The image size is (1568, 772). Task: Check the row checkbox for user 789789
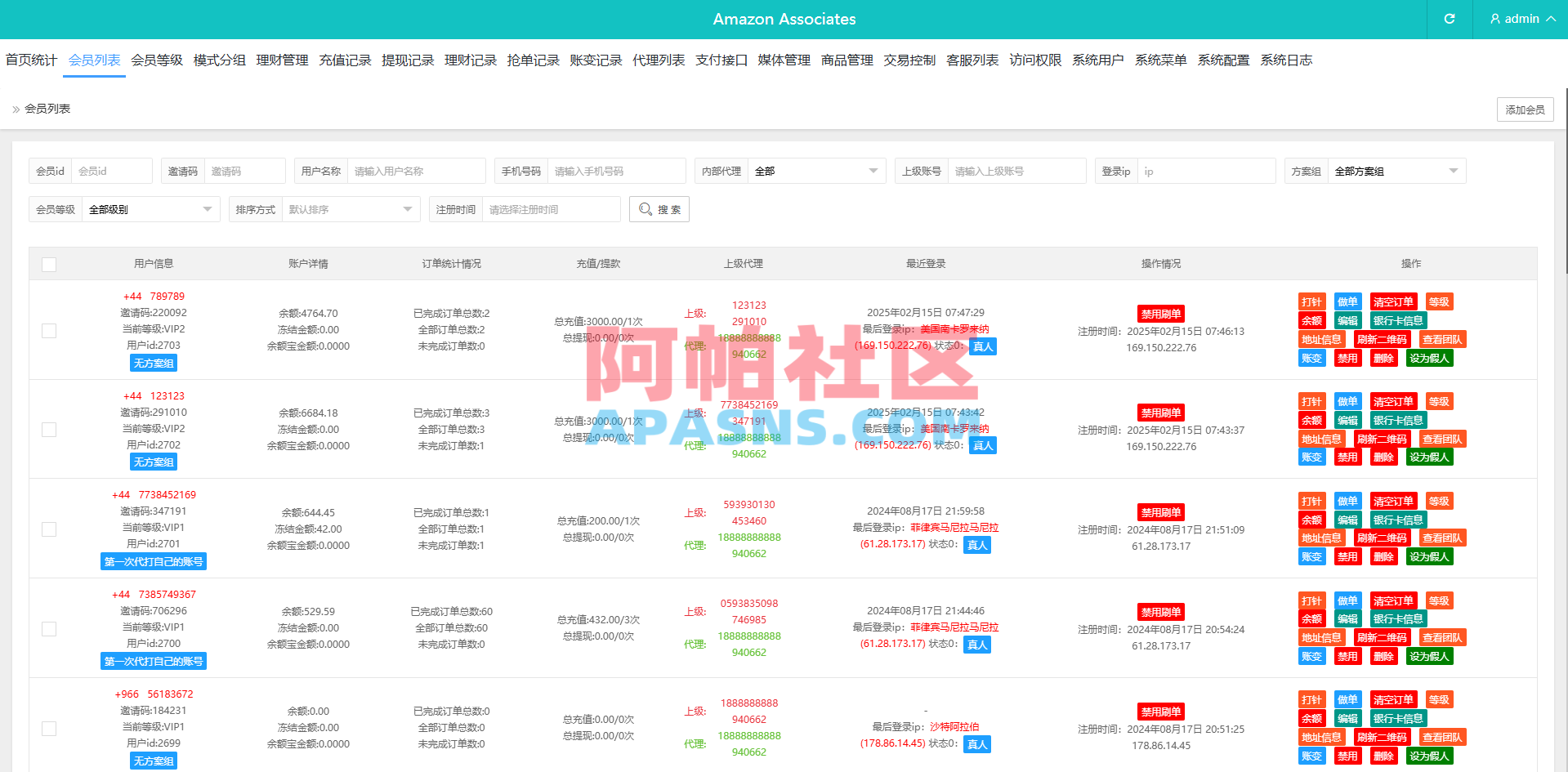[48, 331]
